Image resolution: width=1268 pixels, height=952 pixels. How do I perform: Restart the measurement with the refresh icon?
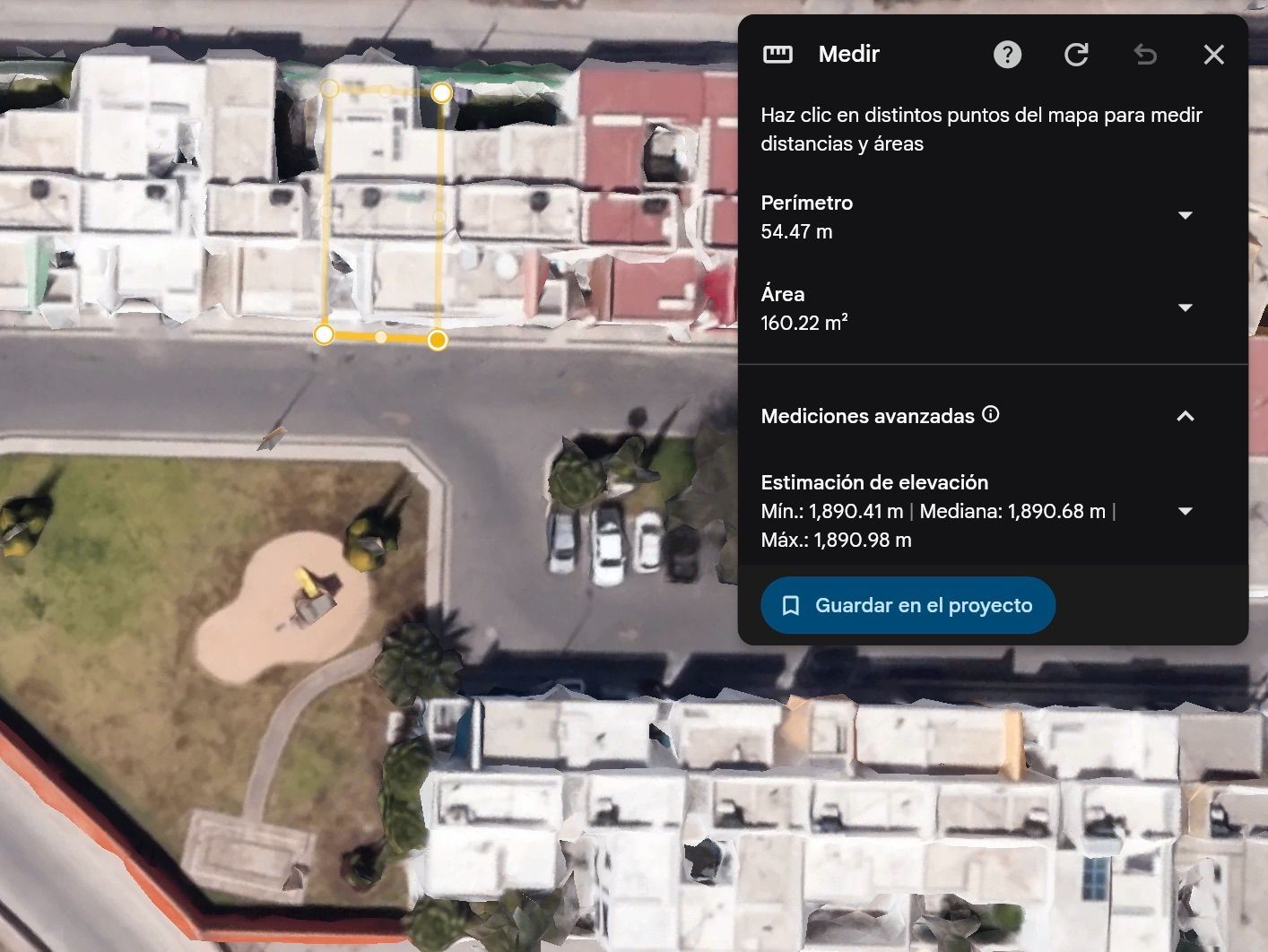tap(1076, 55)
